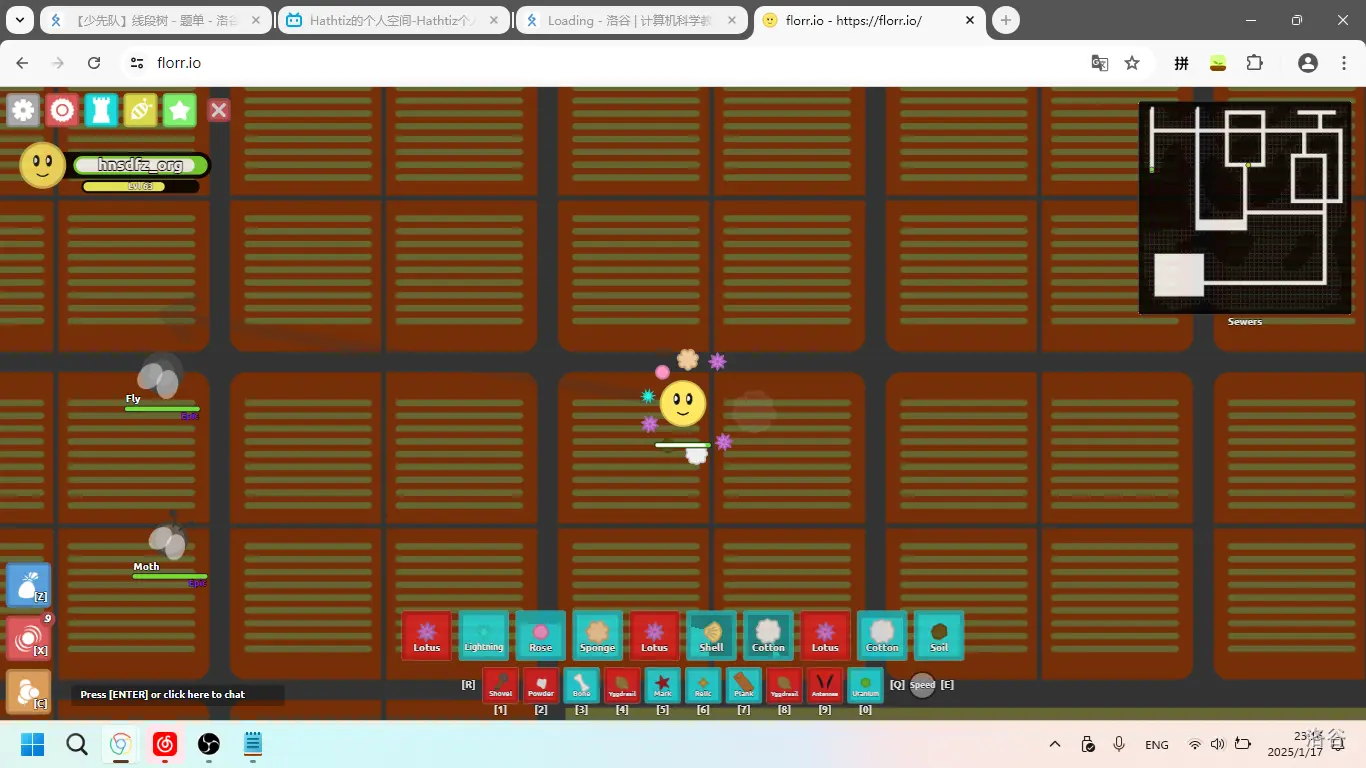Click the Sponge petal in loadout
The image size is (1366, 768).
point(598,636)
